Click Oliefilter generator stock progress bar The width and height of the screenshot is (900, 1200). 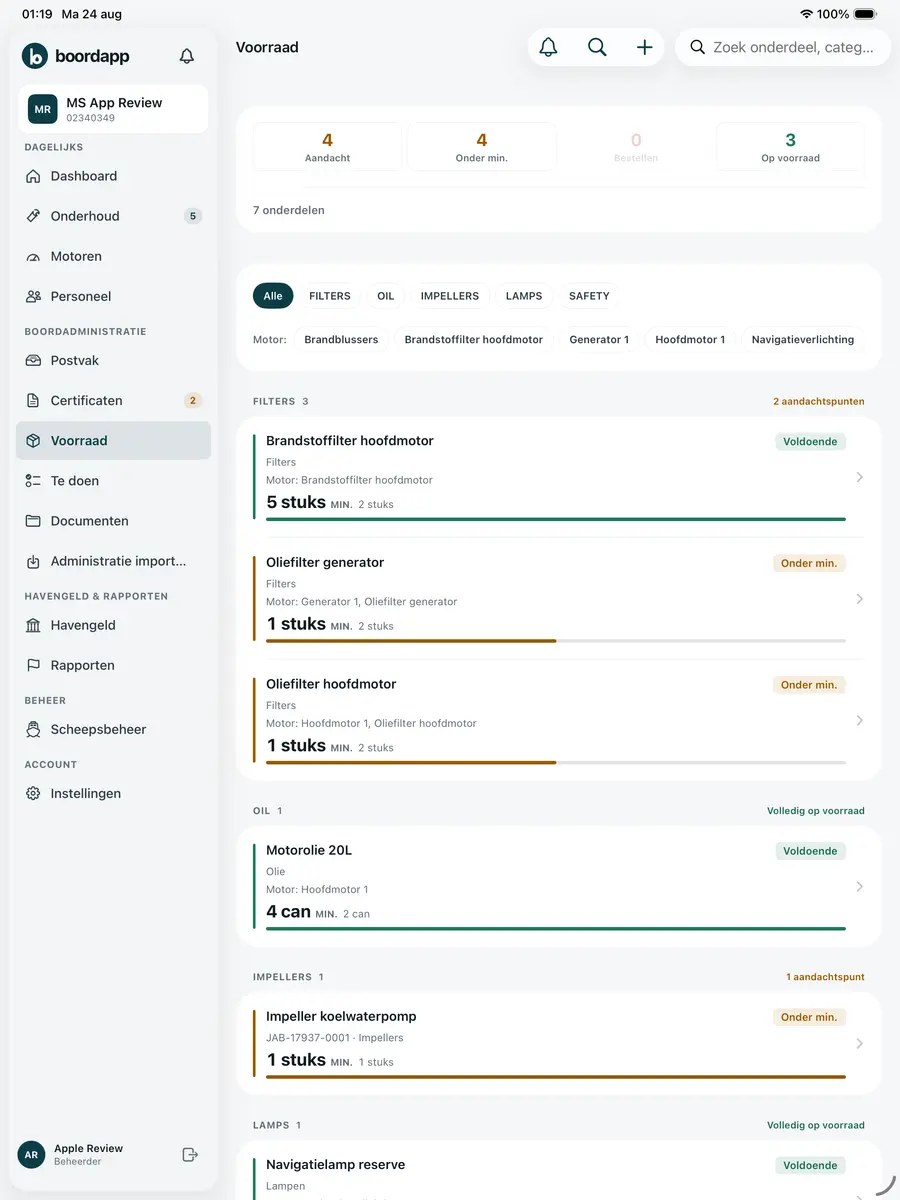coord(556,641)
